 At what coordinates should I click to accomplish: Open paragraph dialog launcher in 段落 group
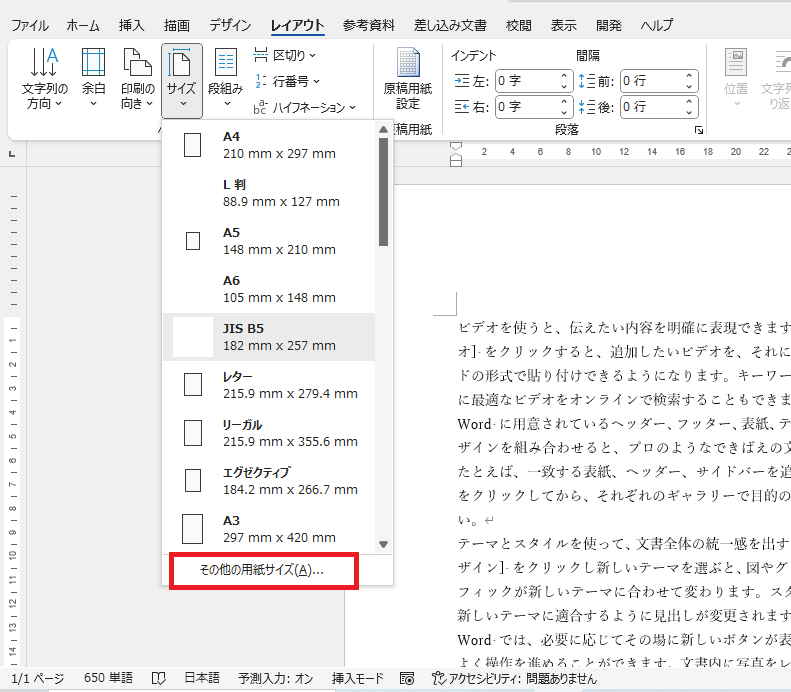point(699,130)
